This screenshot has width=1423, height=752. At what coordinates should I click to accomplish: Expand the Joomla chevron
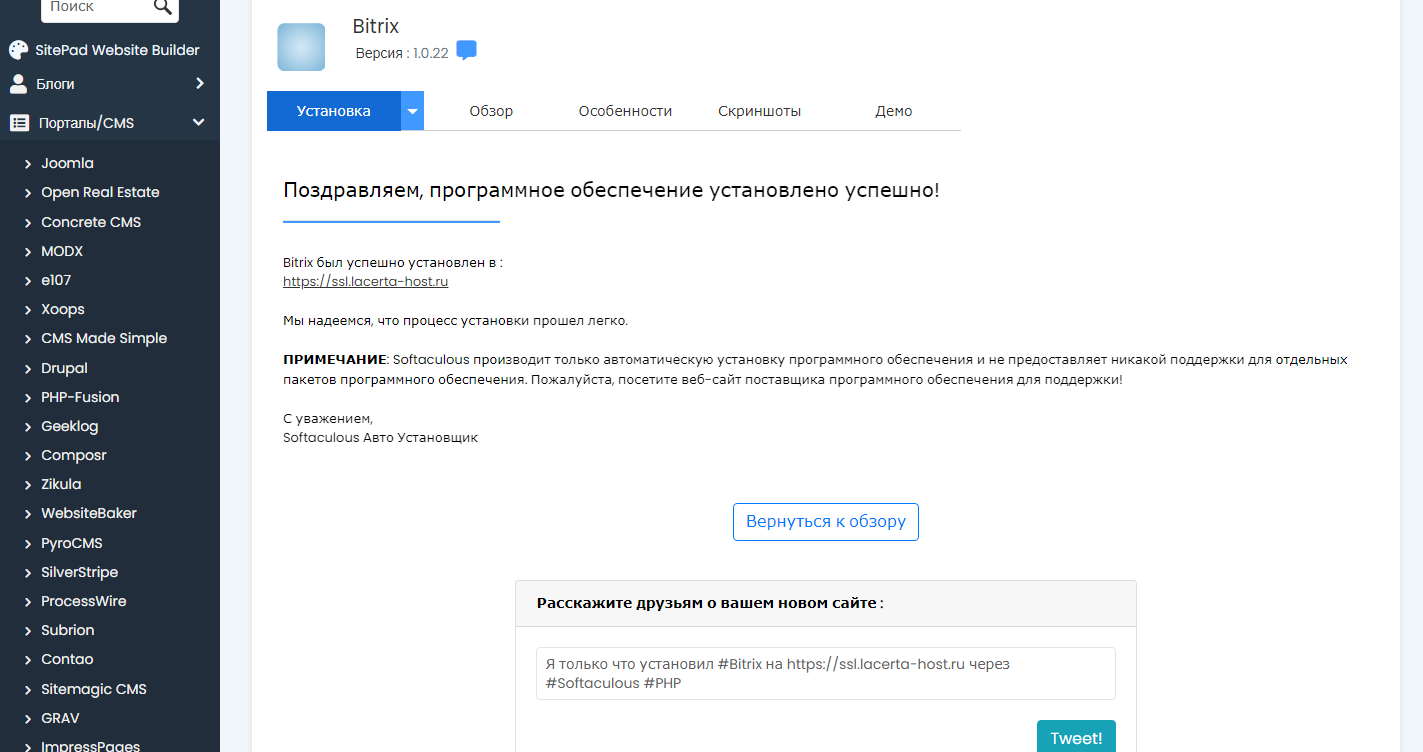tap(29, 164)
